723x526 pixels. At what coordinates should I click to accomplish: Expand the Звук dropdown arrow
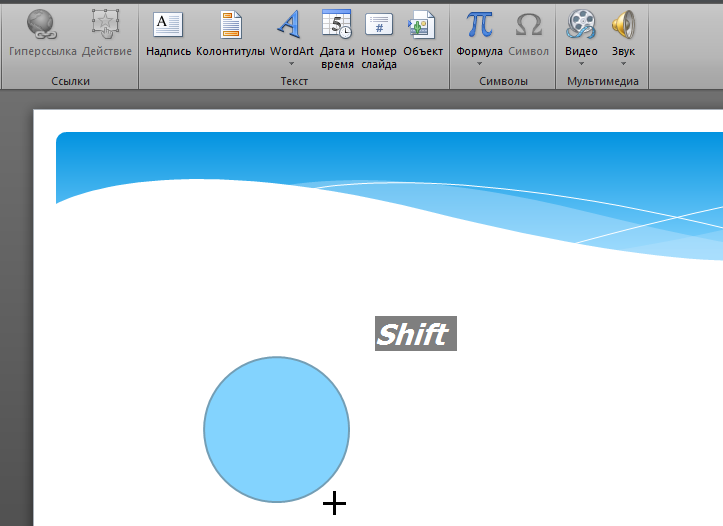tap(623, 64)
